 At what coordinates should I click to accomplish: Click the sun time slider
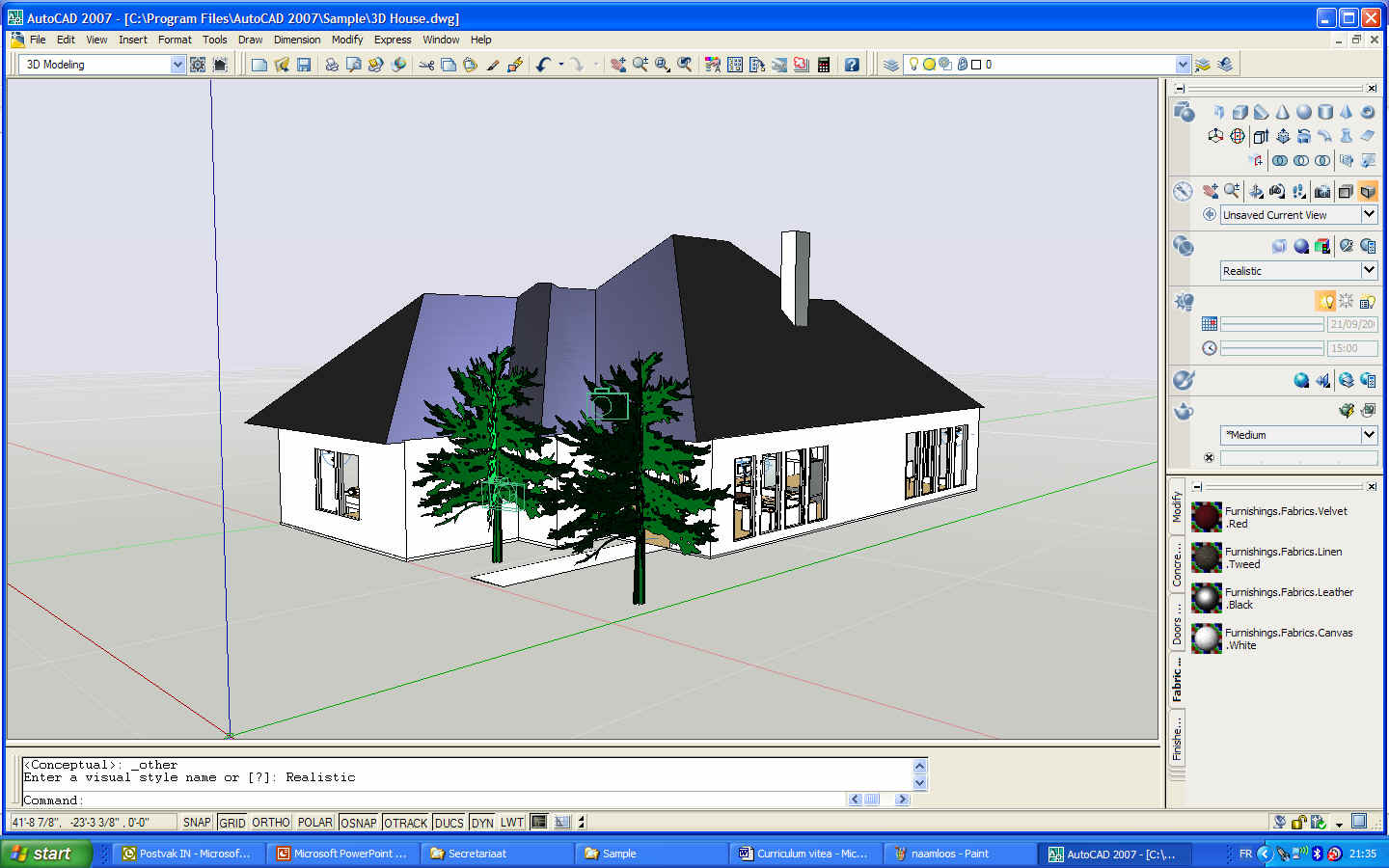point(1272,348)
